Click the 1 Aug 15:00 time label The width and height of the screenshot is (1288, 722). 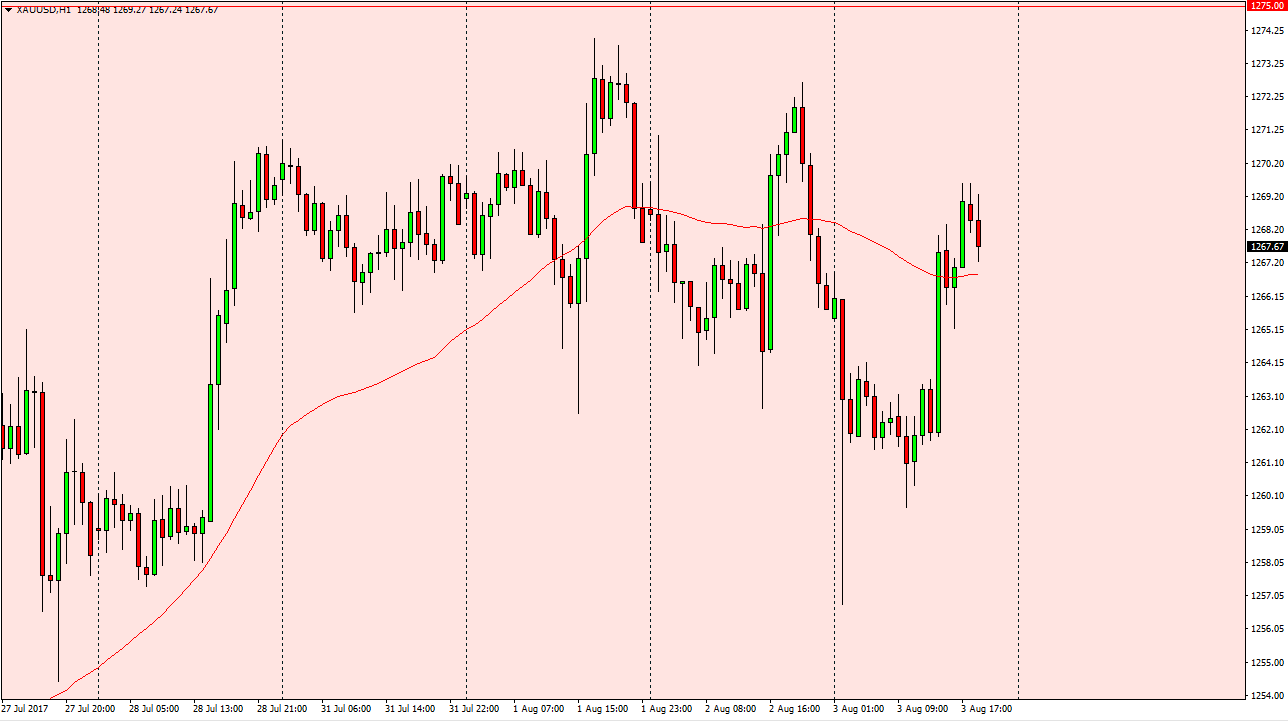[x=603, y=709]
